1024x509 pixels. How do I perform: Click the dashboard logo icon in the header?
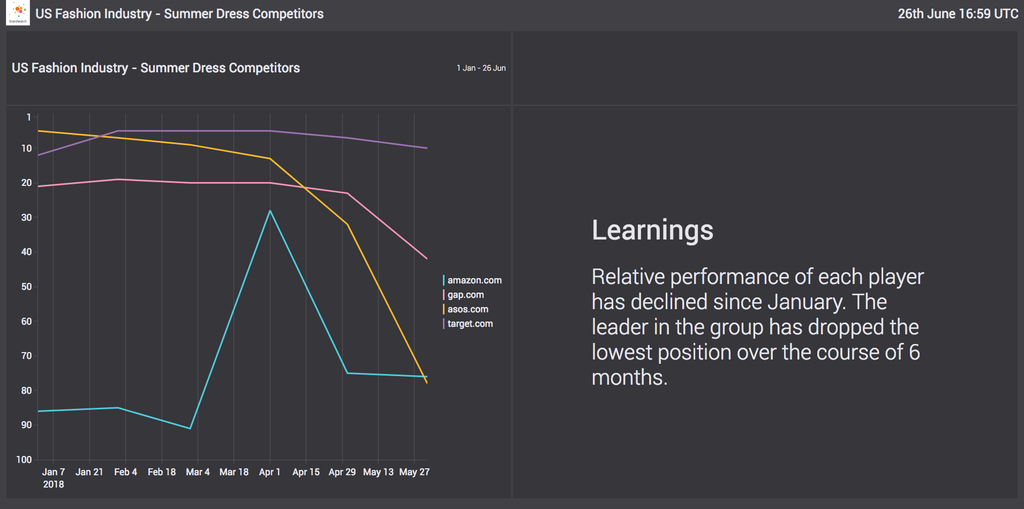pyautogui.click(x=17, y=14)
